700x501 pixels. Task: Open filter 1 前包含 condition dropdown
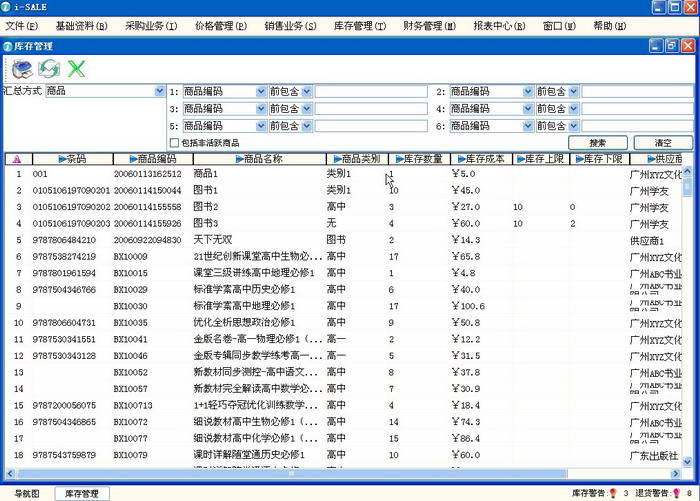[307, 92]
